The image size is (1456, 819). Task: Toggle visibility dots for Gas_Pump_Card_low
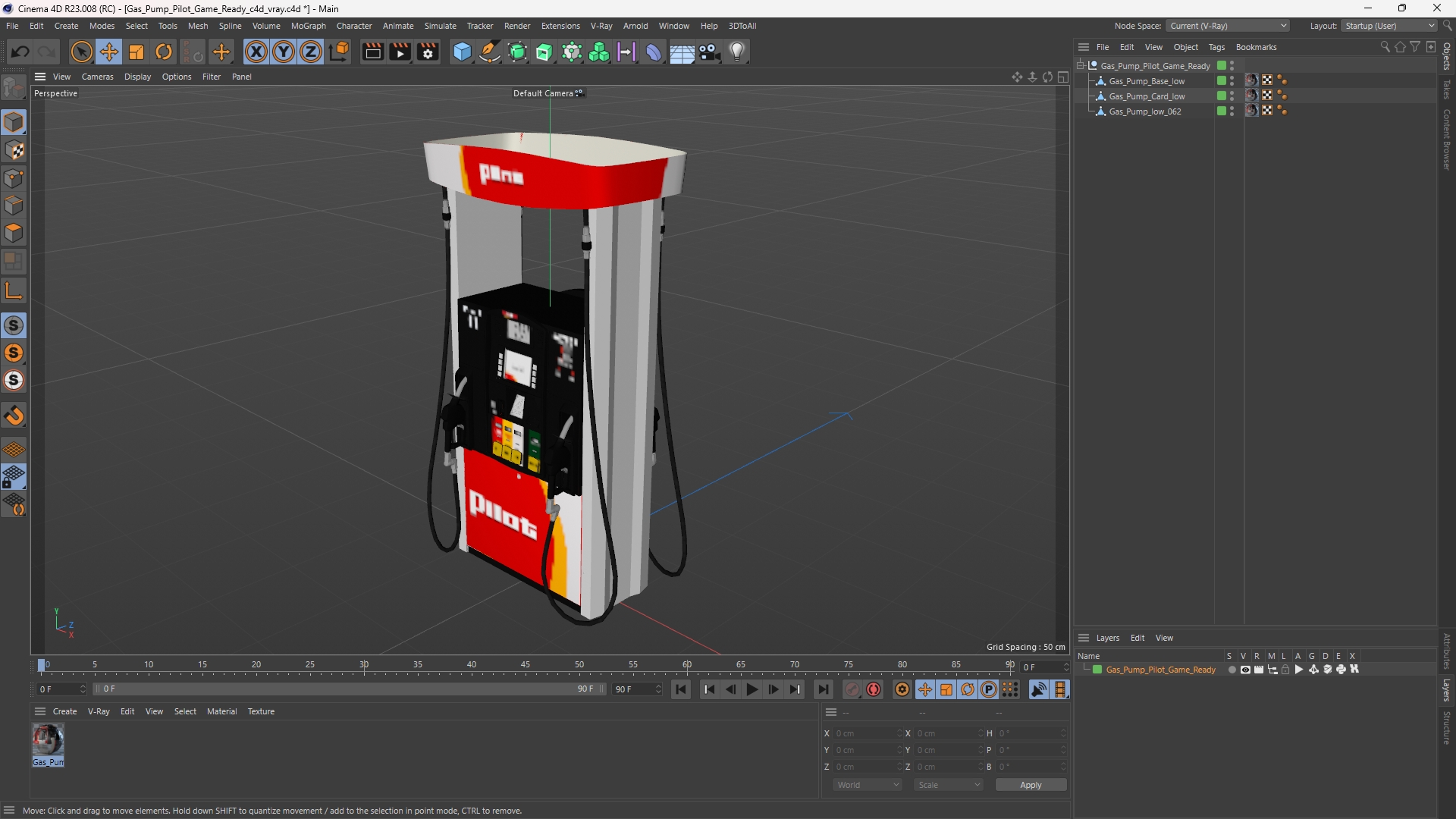coord(1232,96)
